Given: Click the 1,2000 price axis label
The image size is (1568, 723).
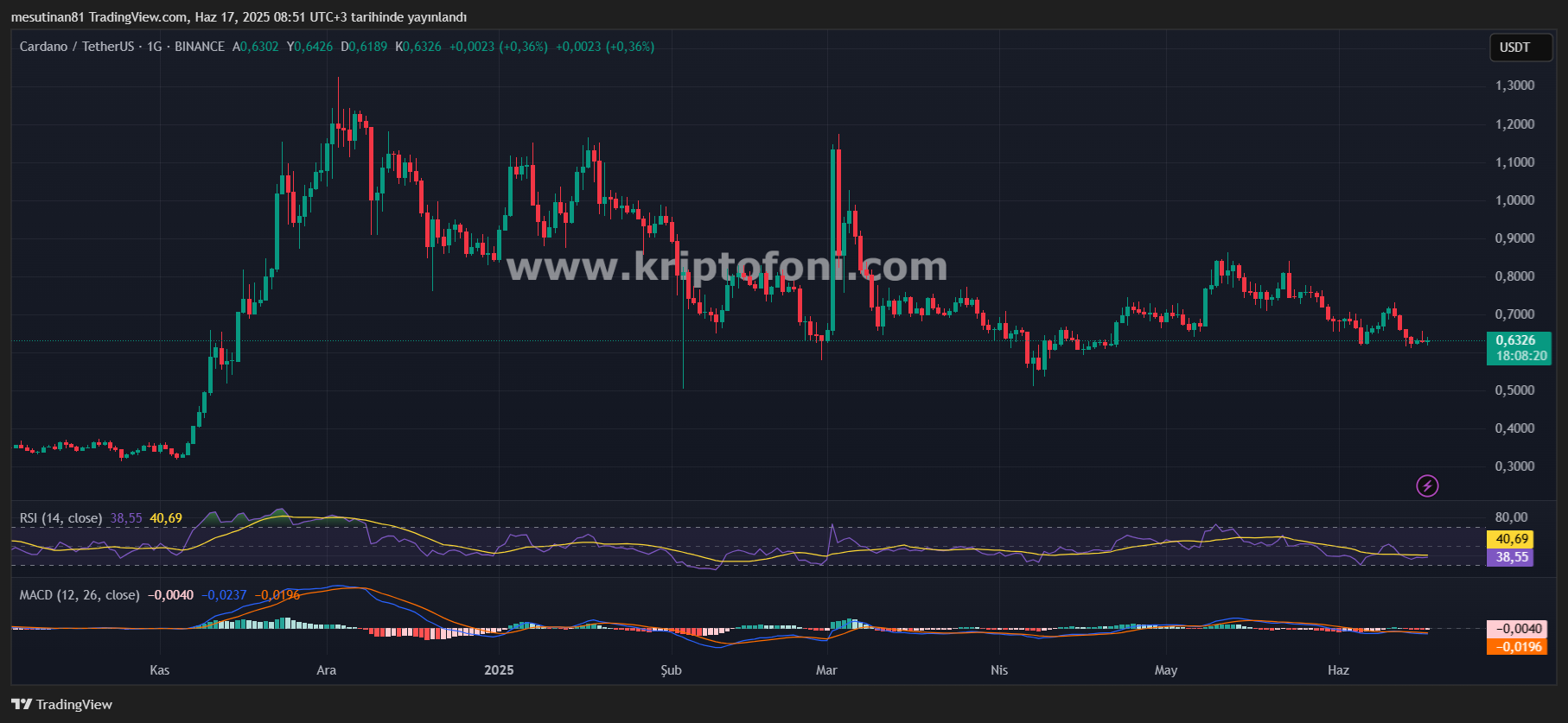Looking at the screenshot, I should (x=1515, y=124).
